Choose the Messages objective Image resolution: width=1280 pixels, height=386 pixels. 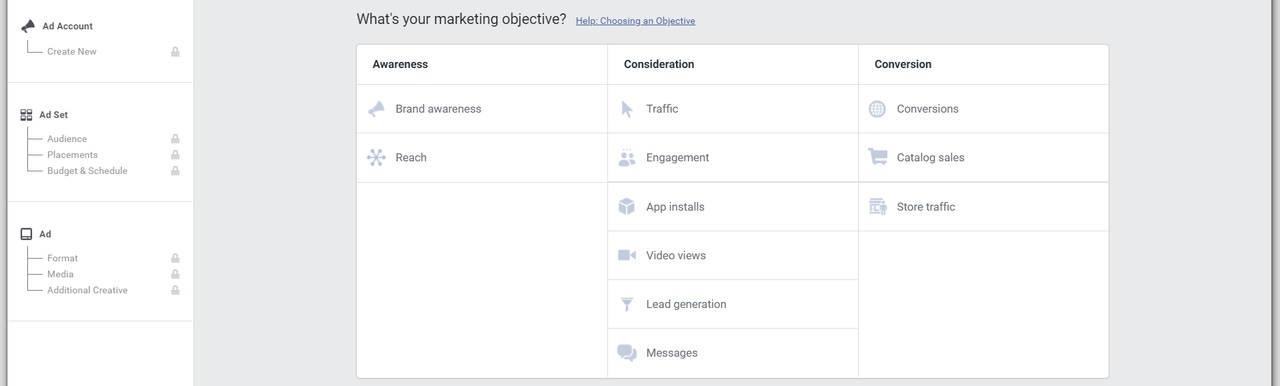click(733, 353)
